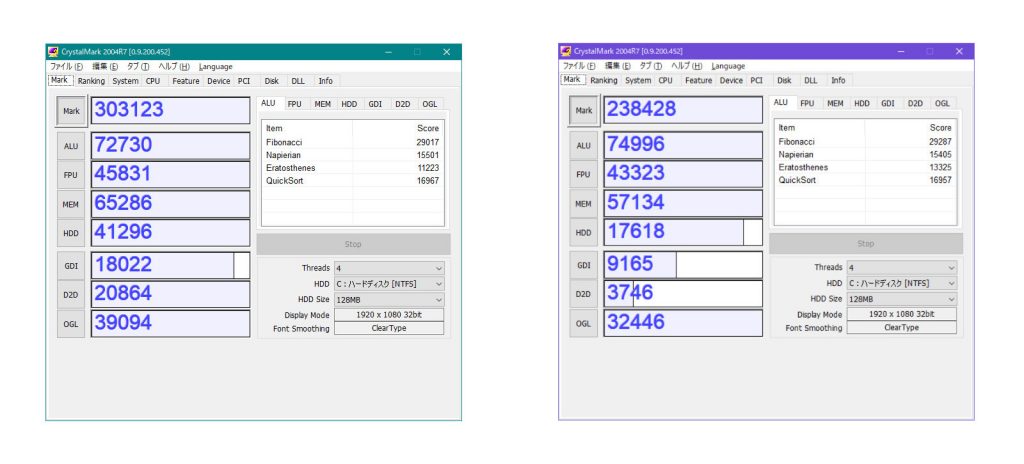Viewport: 1024px width, 464px height.
Task: Click Napierian row in right window
Action: [x=865, y=155]
